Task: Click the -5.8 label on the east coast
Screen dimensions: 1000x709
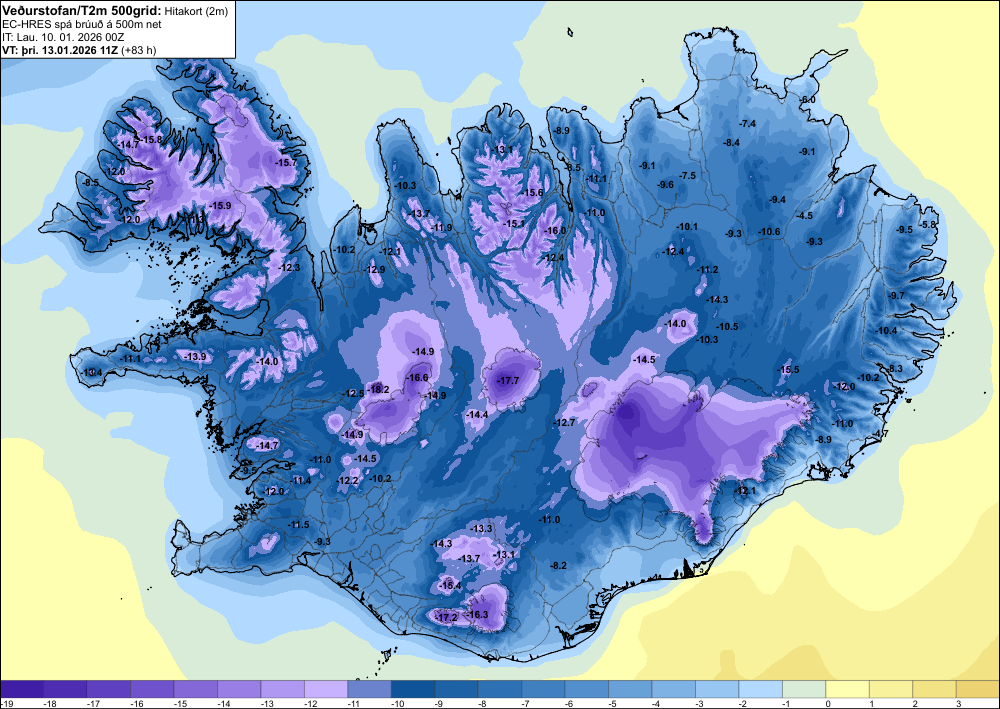Action: (x=929, y=224)
